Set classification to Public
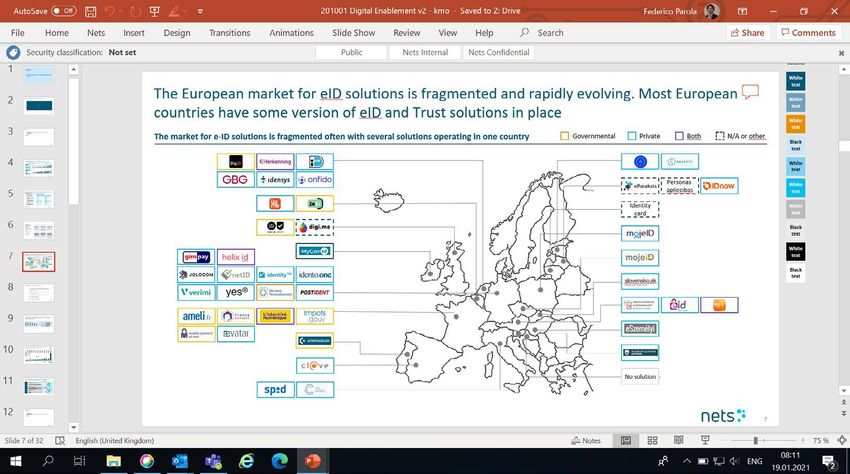Viewport: 850px width, 474px height. 351,52
